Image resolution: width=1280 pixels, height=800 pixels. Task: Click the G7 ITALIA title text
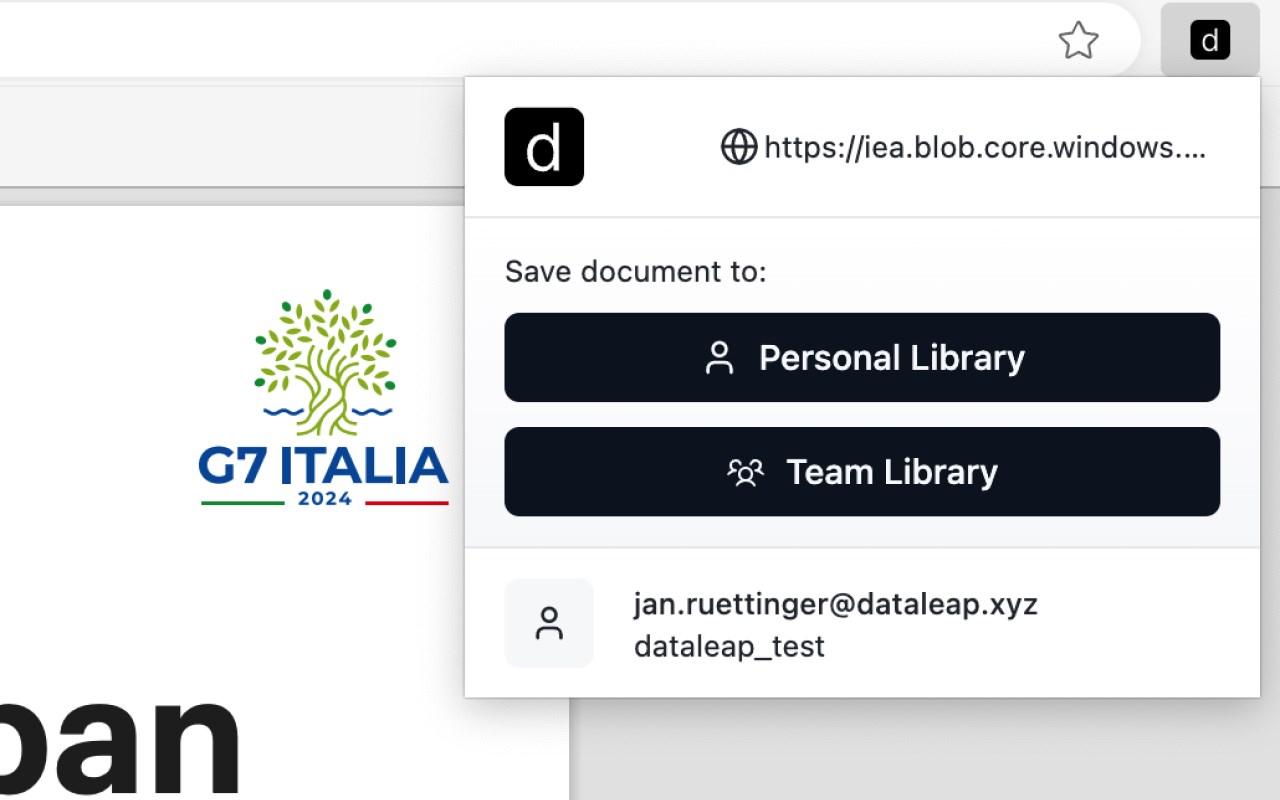[323, 466]
